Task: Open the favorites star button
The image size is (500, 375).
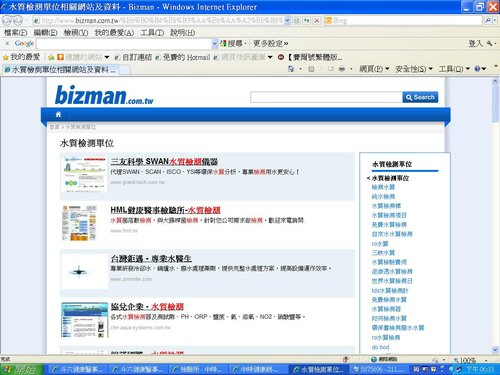Action: click(x=21, y=57)
